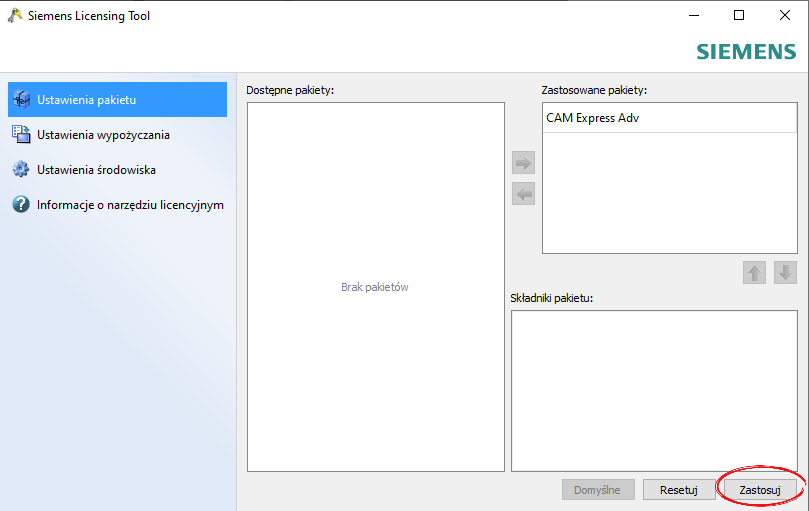
Task: Click the Zastosuj button
Action: (760, 490)
